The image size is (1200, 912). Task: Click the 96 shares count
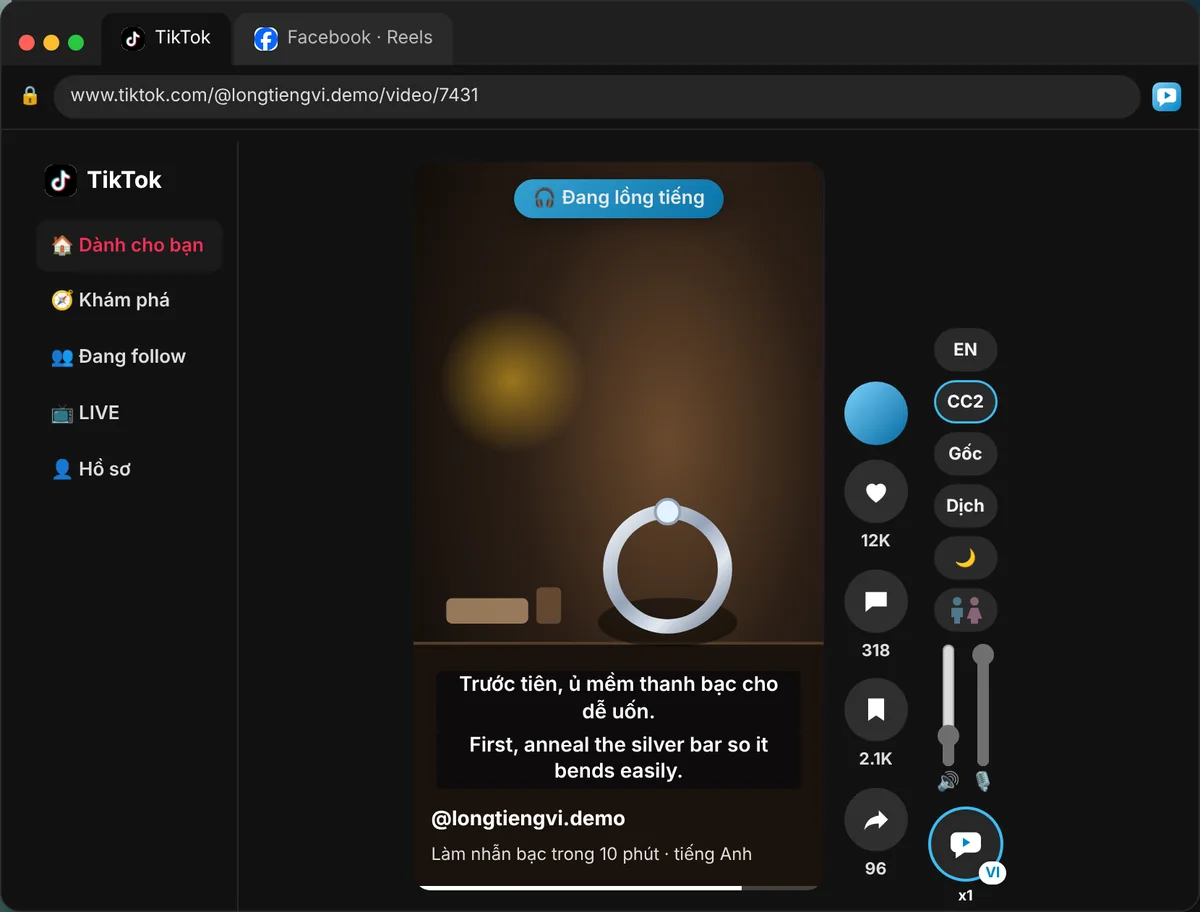pos(876,868)
